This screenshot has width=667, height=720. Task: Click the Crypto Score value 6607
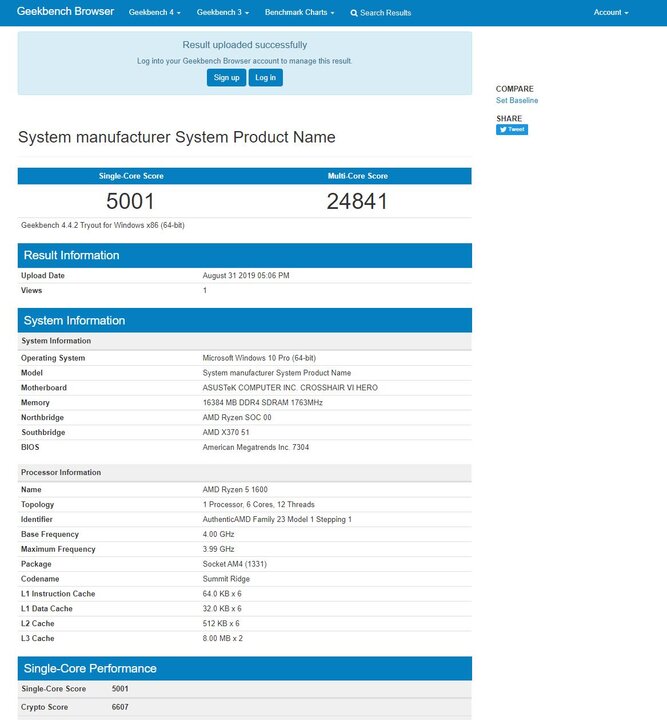tap(120, 707)
